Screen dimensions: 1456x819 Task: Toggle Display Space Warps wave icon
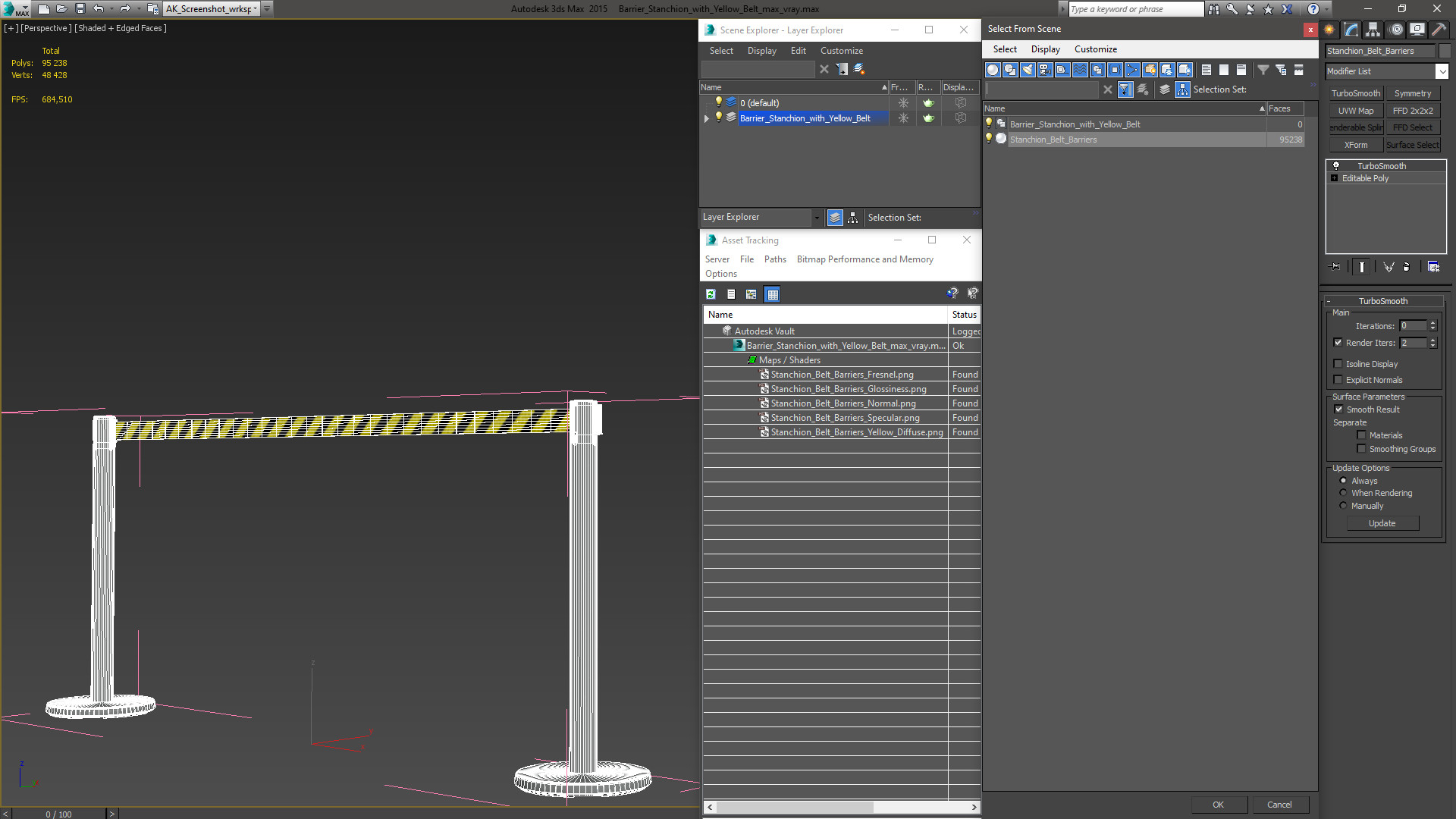click(1080, 70)
